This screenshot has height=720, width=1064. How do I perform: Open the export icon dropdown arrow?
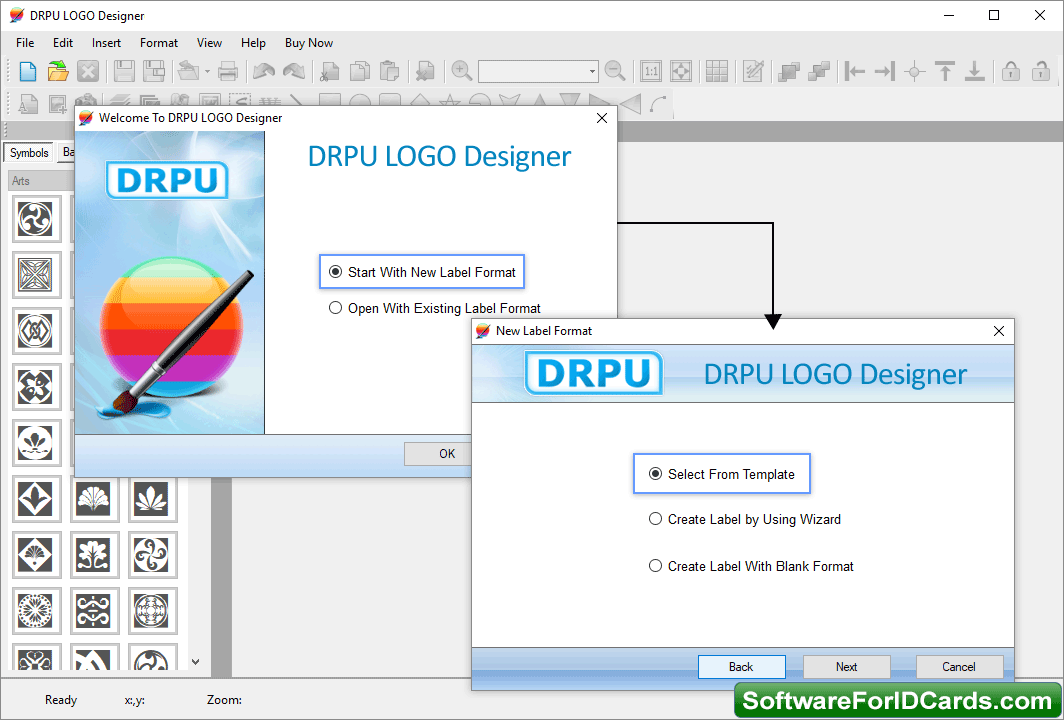coord(207,71)
